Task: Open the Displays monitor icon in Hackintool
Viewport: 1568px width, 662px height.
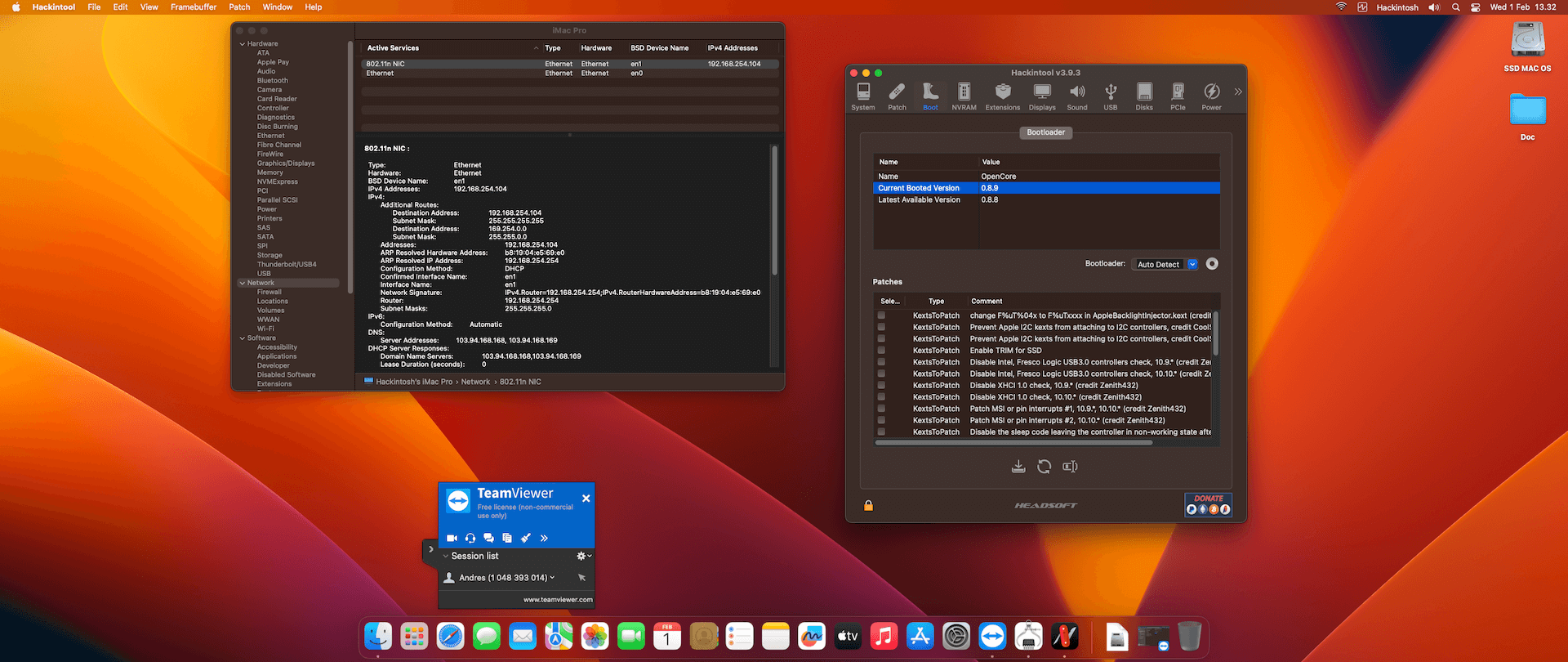Action: tap(1042, 96)
